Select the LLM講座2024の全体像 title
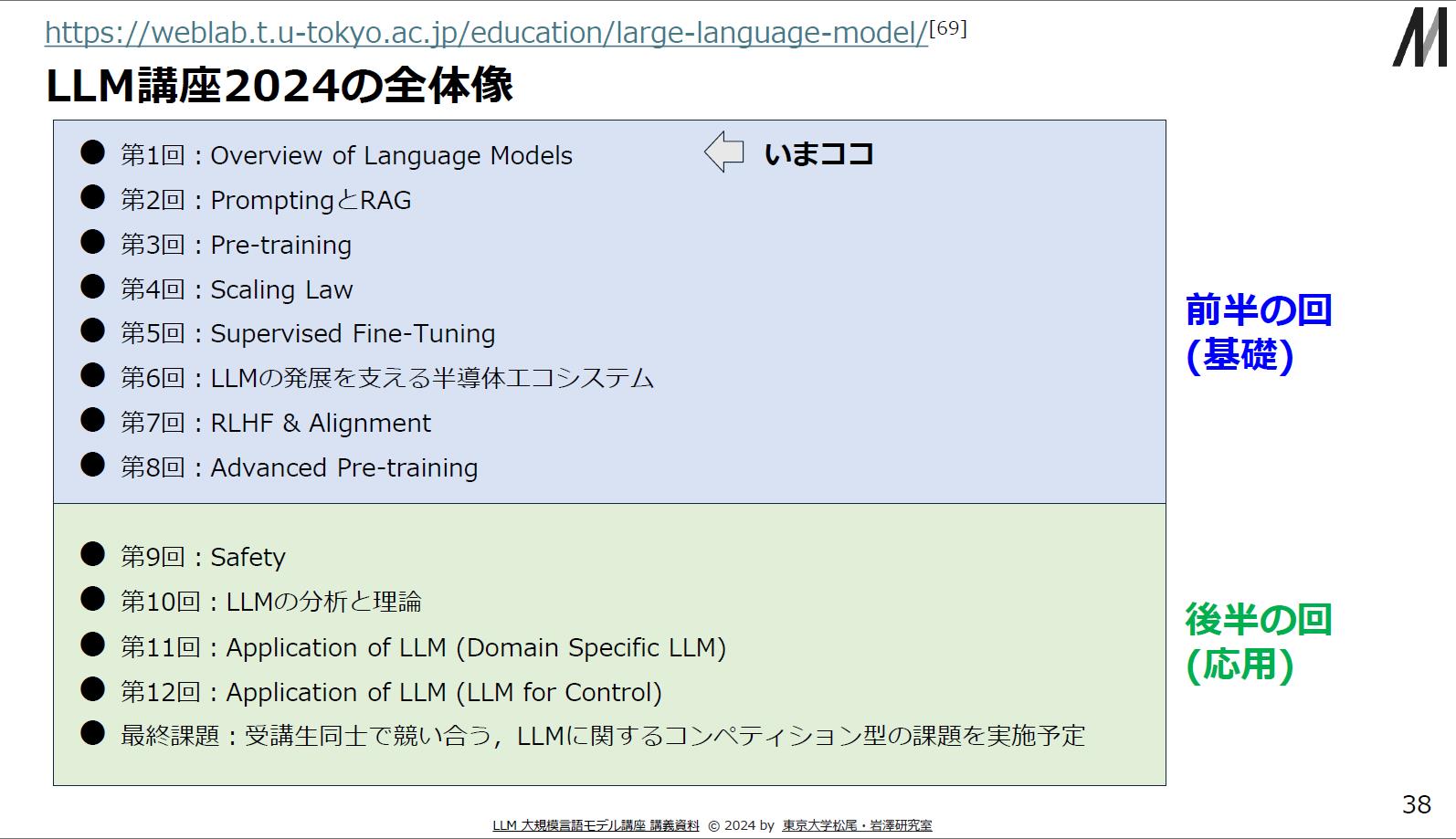Screen dimensions: 1456x839 280,87
